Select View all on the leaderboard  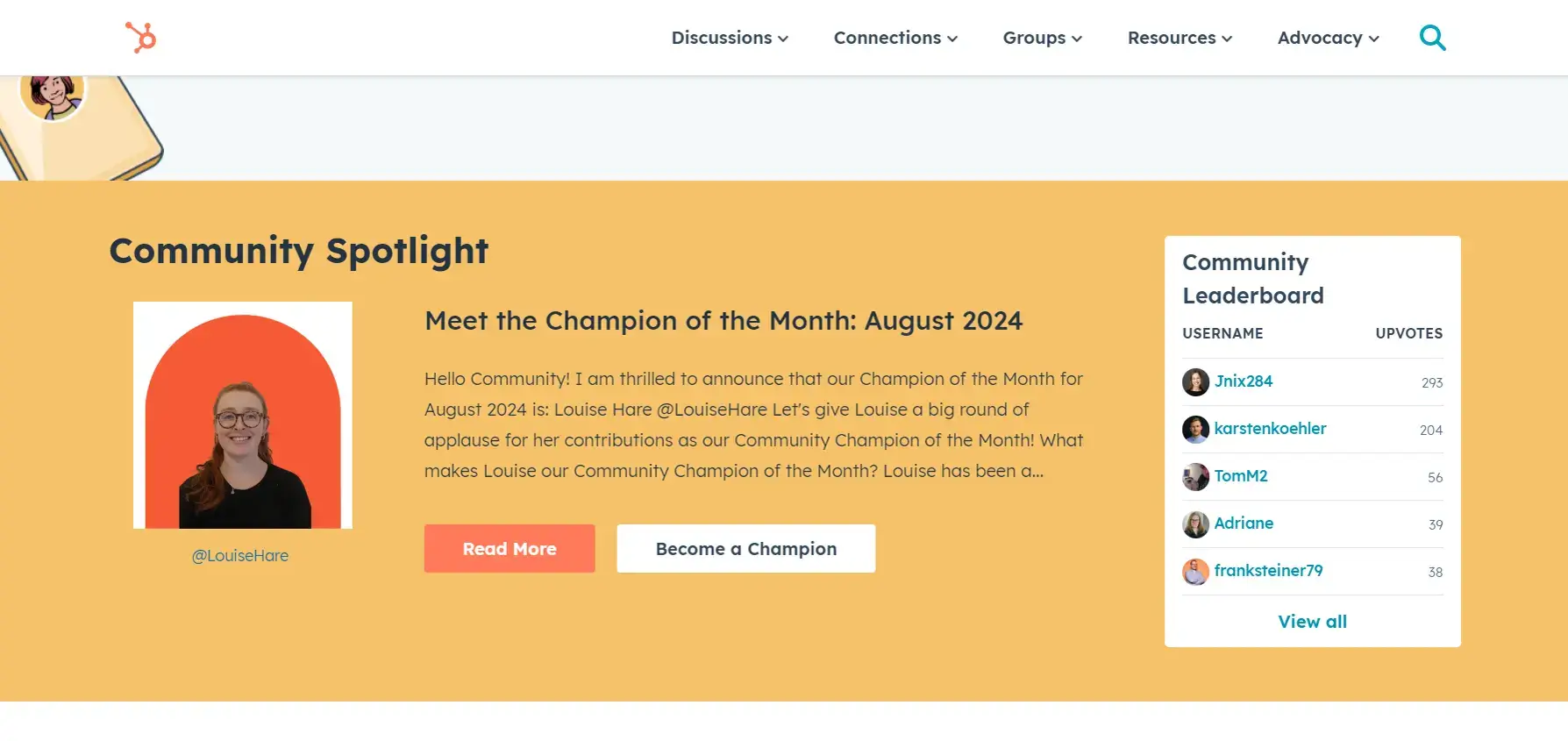(1312, 621)
